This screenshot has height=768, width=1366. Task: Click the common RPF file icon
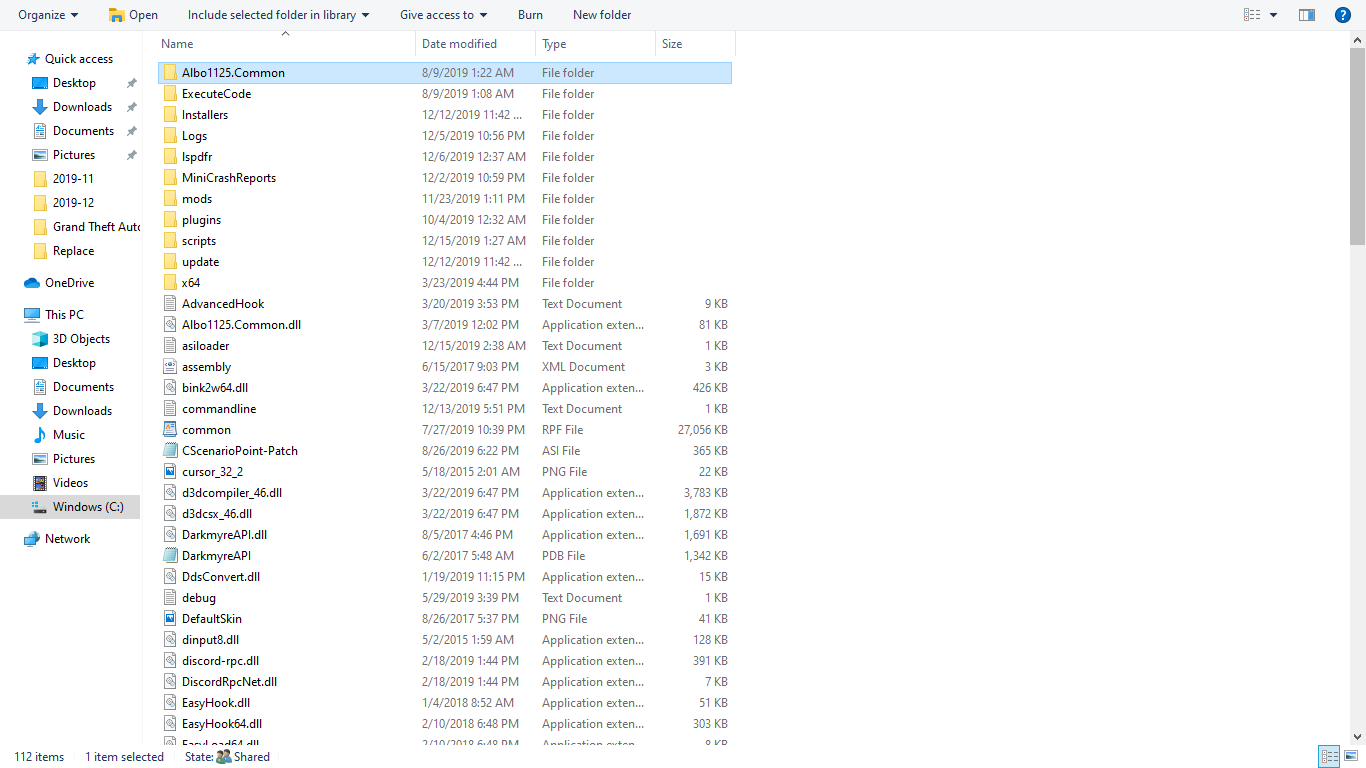click(x=170, y=430)
